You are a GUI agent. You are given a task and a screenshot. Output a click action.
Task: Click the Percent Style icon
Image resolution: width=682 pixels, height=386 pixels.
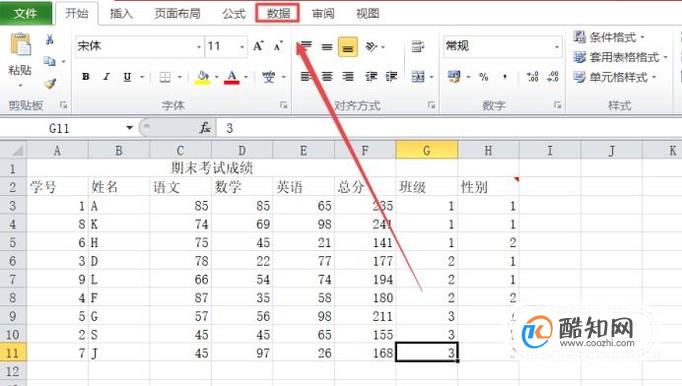(484, 77)
